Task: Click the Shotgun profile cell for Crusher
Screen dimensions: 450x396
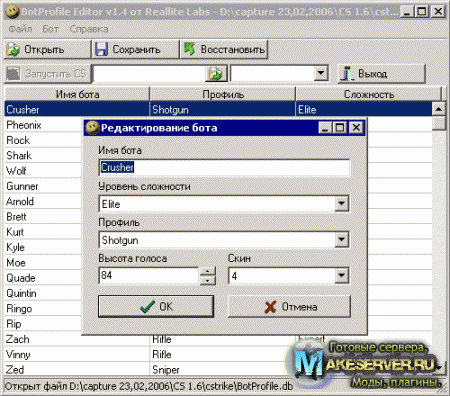Action: [222, 109]
